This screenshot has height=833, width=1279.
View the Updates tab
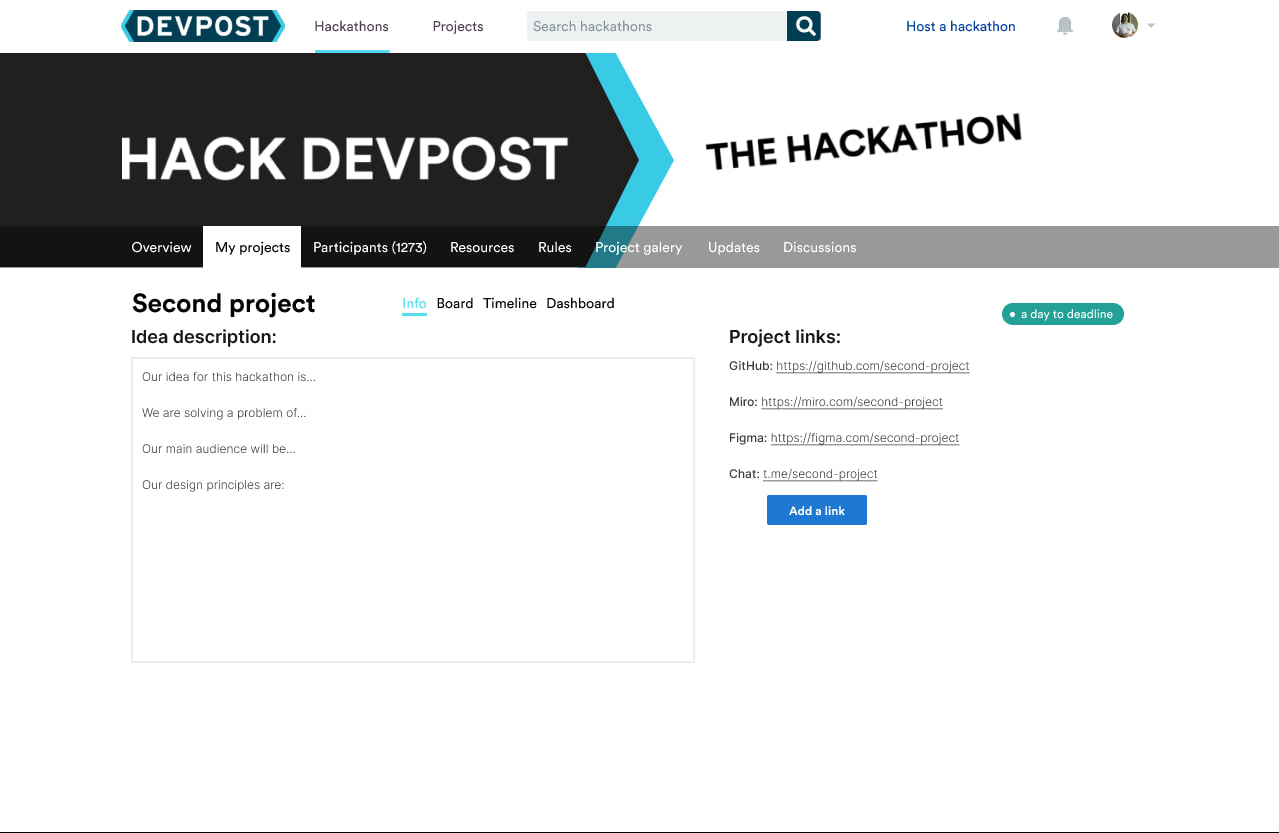click(734, 247)
